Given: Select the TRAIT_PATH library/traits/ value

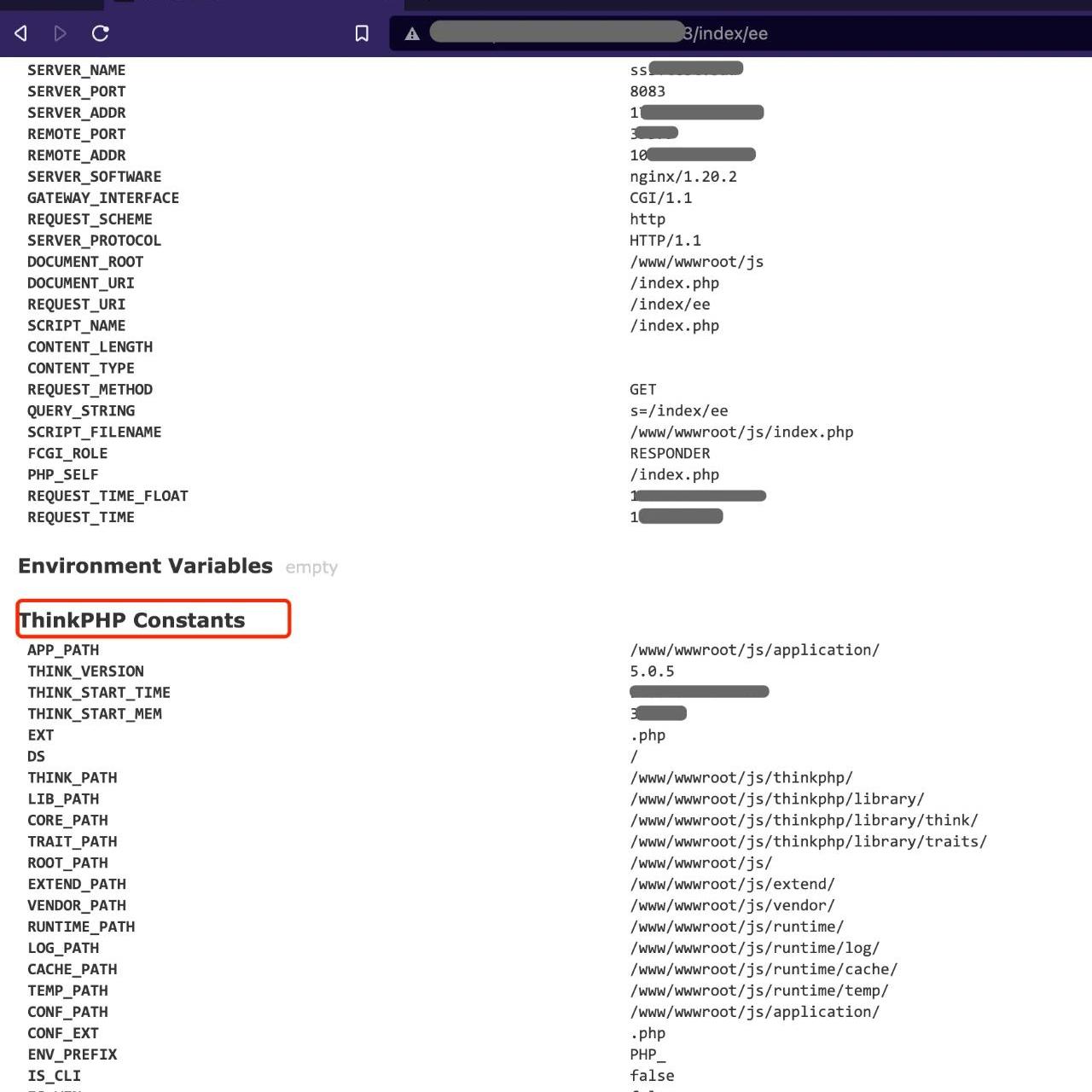Looking at the screenshot, I should coord(809,842).
